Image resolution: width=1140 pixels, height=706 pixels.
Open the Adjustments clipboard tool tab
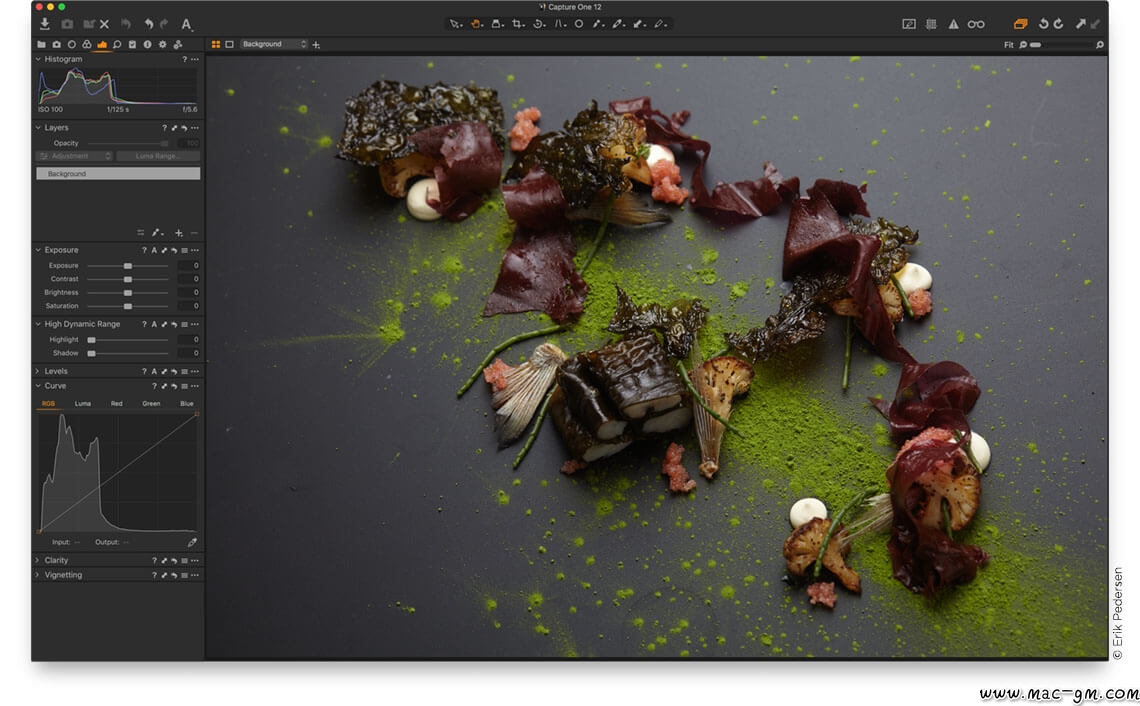pos(132,44)
